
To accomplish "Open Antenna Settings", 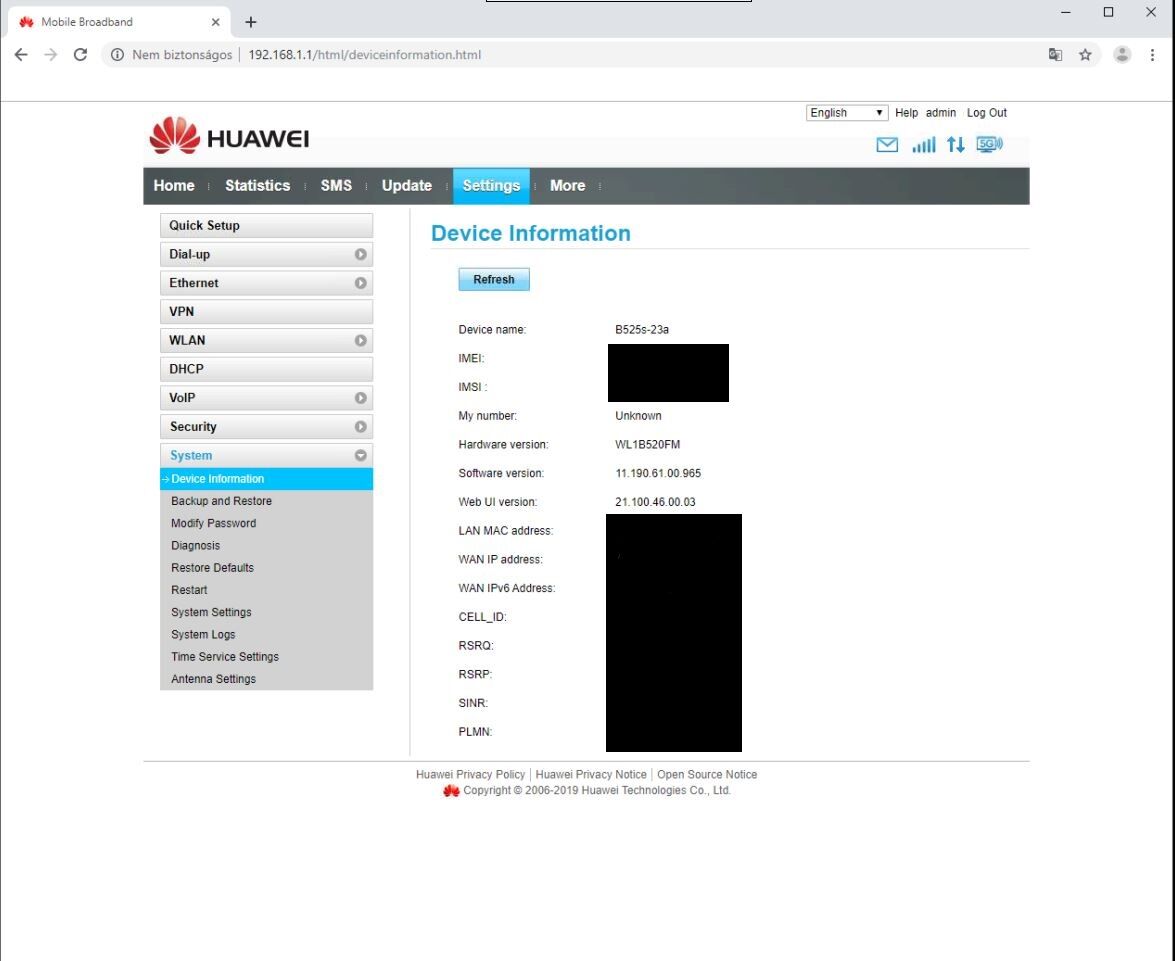I will point(213,679).
